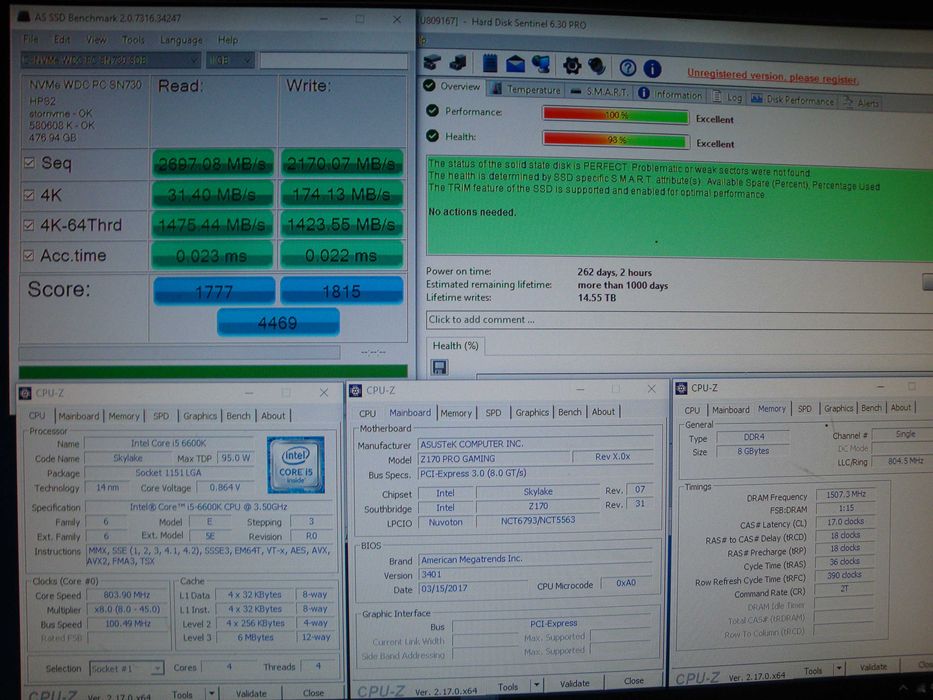Screen dimensions: 933x700
Task: Click the Intel Core i5 logo in CPU-Z
Action: point(296,465)
